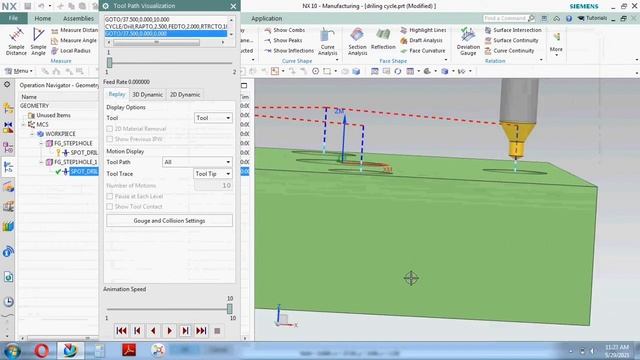The width and height of the screenshot is (640, 360).
Task: Select the highlighted GOTO line in the list
Action: pos(165,33)
